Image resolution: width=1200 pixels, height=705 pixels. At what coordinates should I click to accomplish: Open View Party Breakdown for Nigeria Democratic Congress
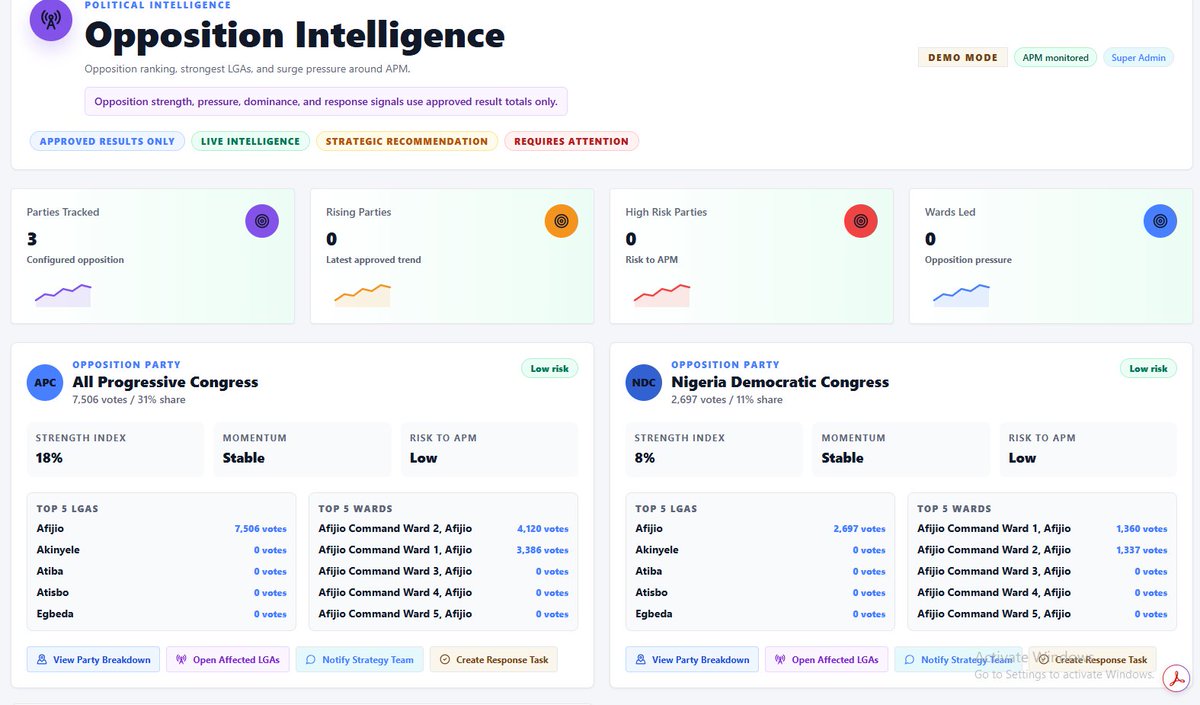[x=692, y=660]
